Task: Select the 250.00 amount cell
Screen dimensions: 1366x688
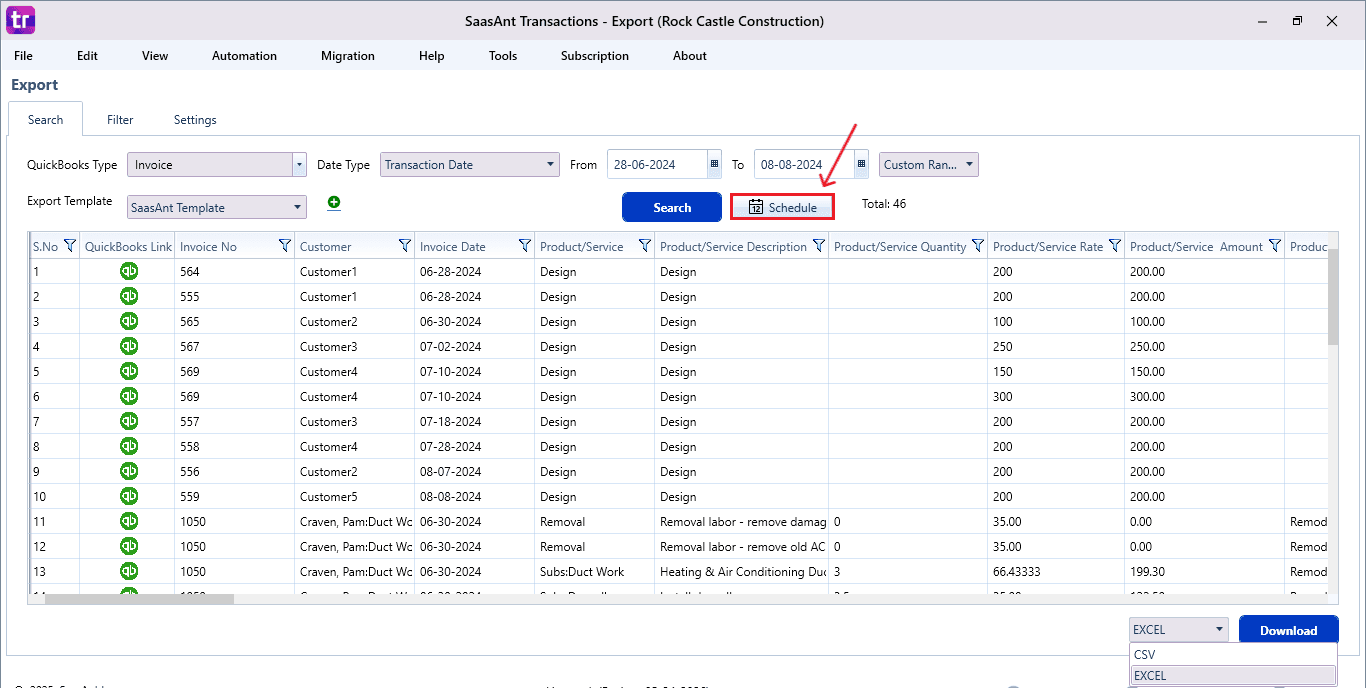Action: pos(1204,346)
